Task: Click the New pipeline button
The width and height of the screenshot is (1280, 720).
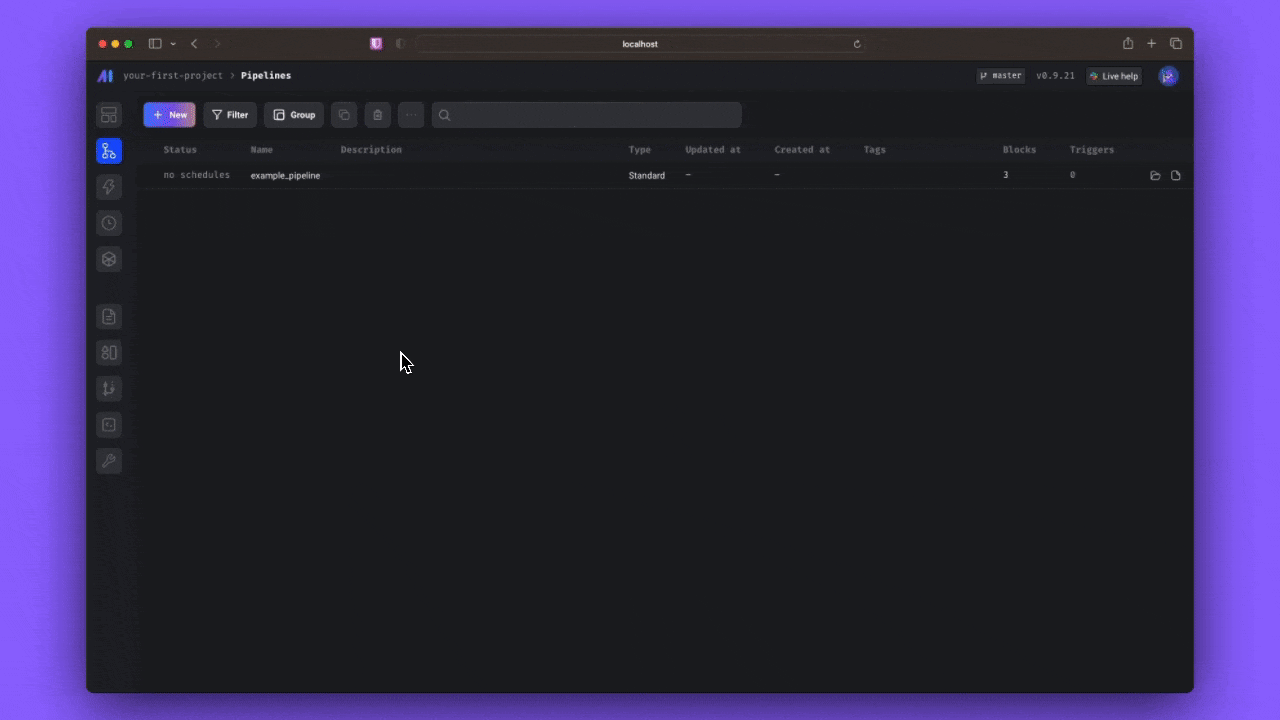Action: pyautogui.click(x=169, y=115)
